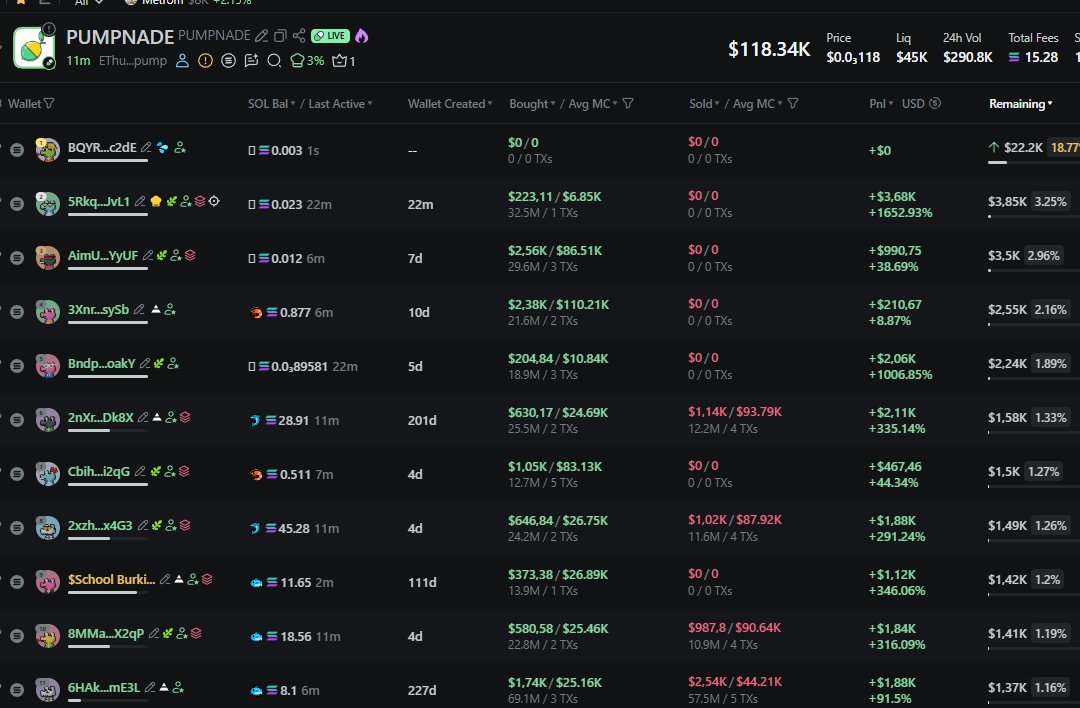Click holding progress bar under 6HAk...mE3L
The width and height of the screenshot is (1080, 708).
[107, 700]
